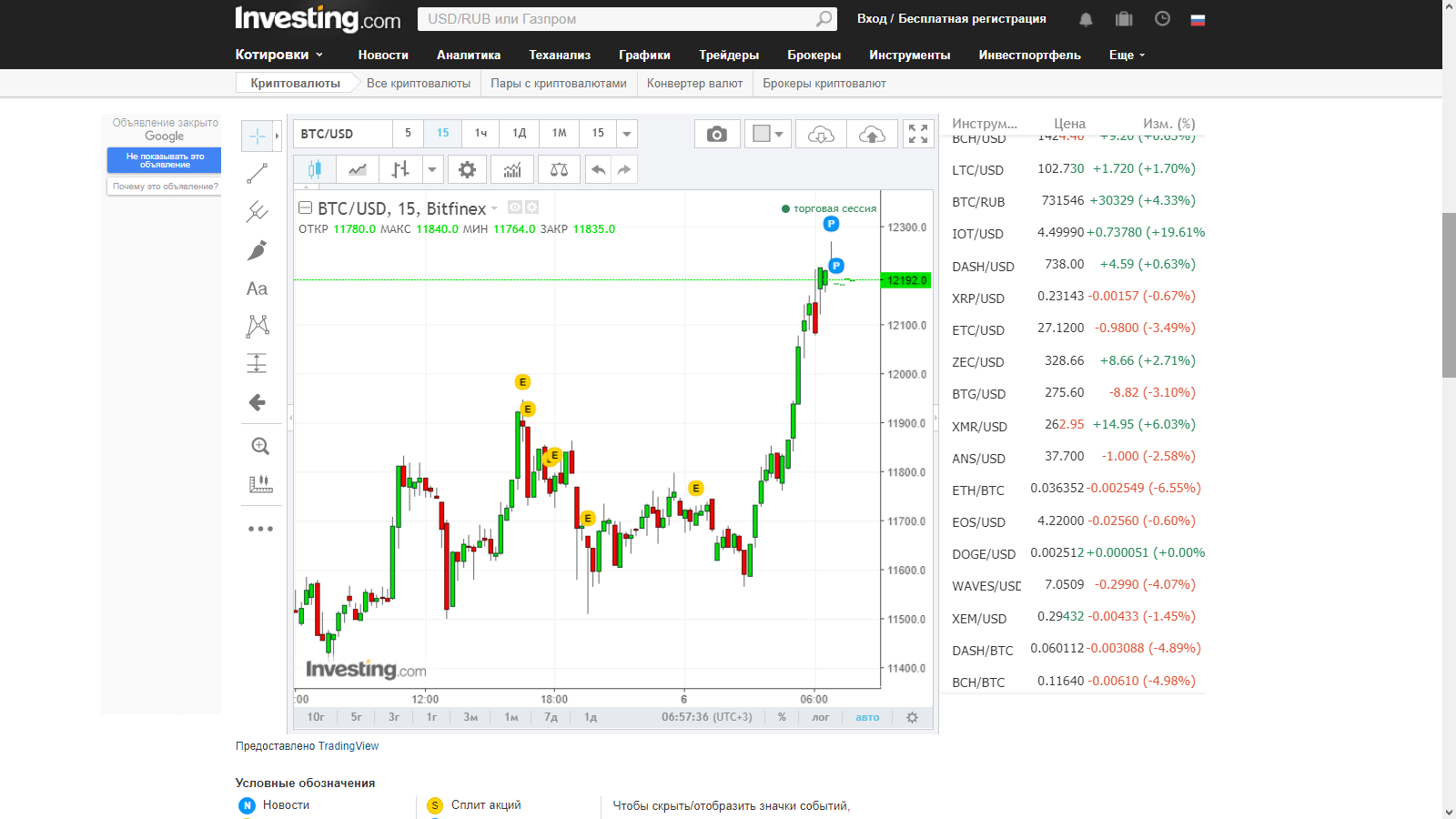Toggle logarithmic scale (лог)

(x=821, y=717)
